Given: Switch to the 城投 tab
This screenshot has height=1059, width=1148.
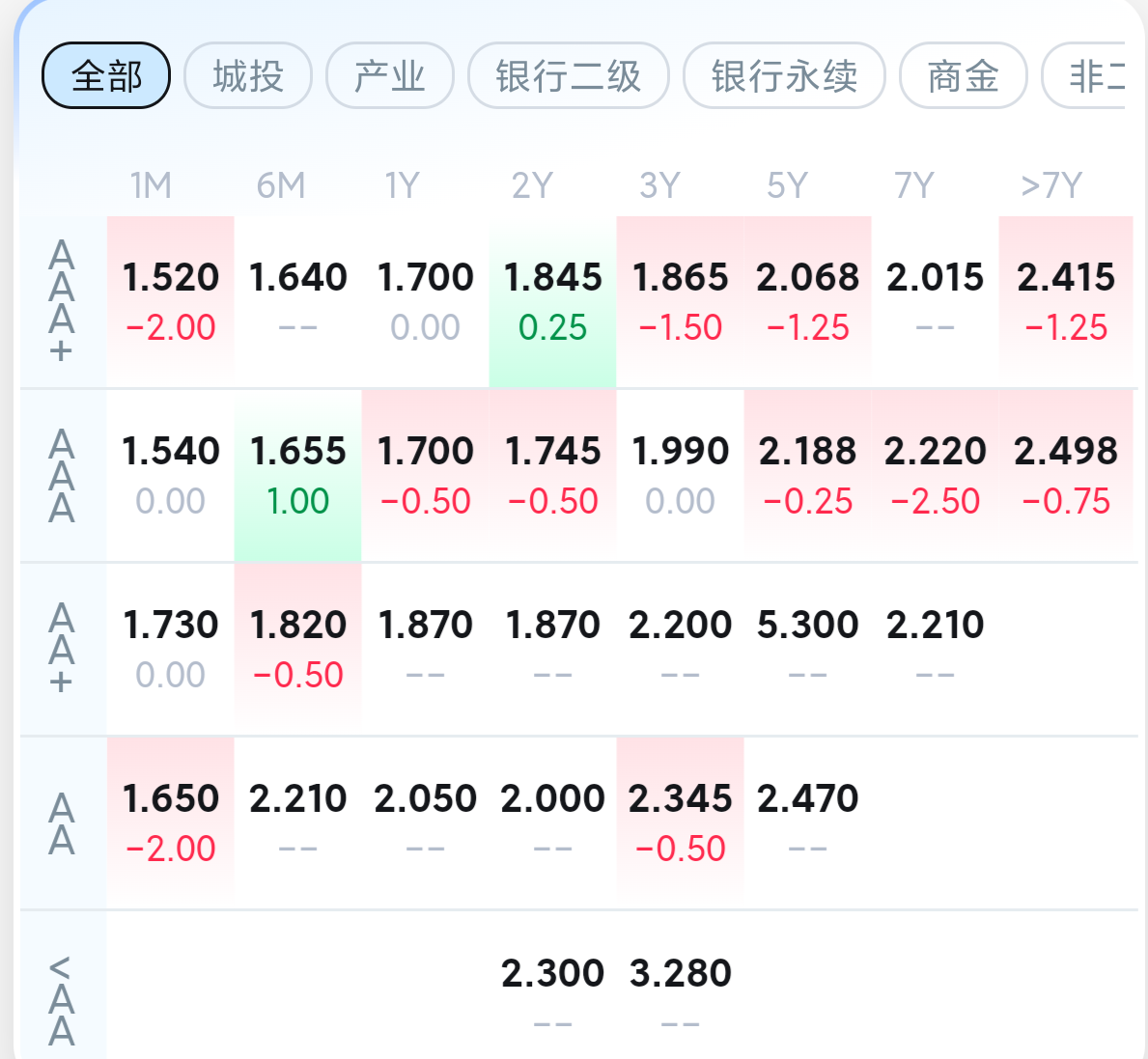Looking at the screenshot, I should (x=248, y=76).
